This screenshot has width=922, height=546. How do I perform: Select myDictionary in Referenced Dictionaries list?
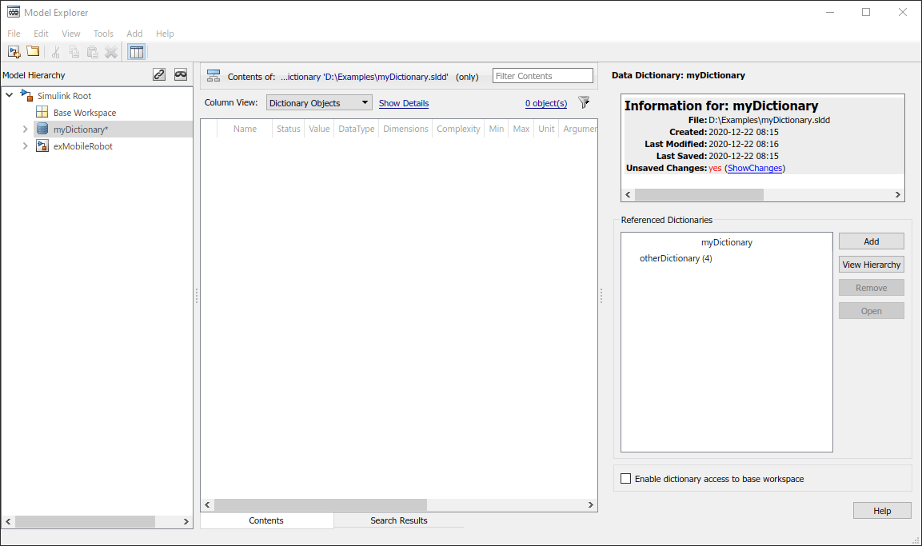(727, 242)
